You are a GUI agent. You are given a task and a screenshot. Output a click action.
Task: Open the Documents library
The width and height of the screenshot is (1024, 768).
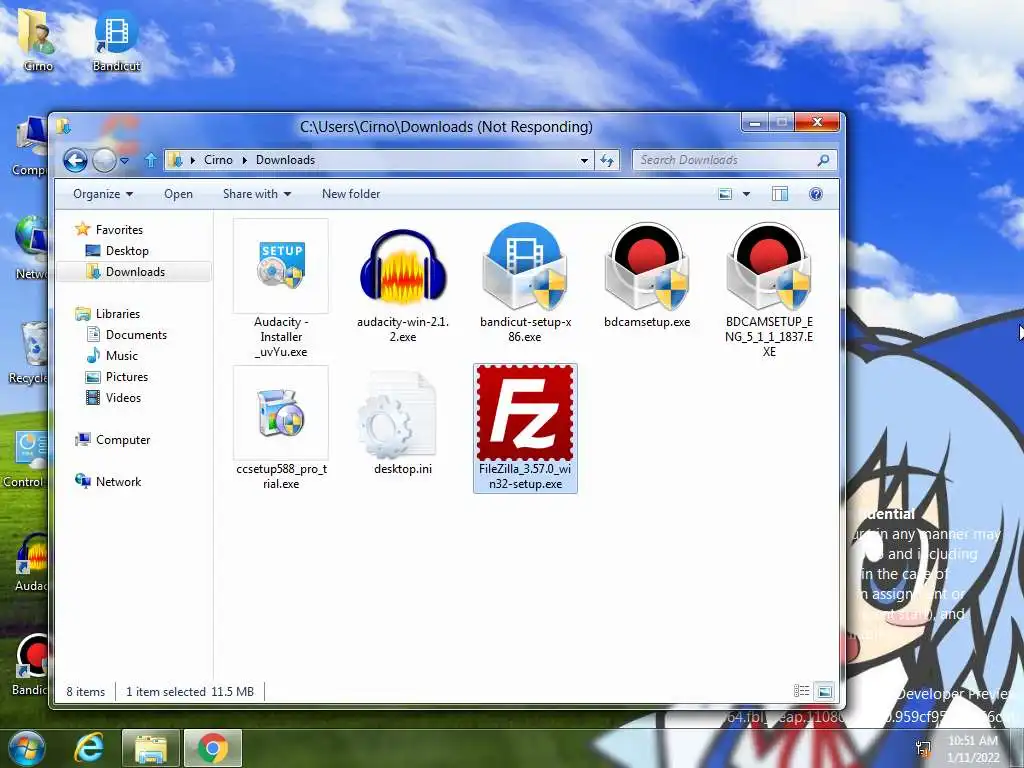point(136,335)
